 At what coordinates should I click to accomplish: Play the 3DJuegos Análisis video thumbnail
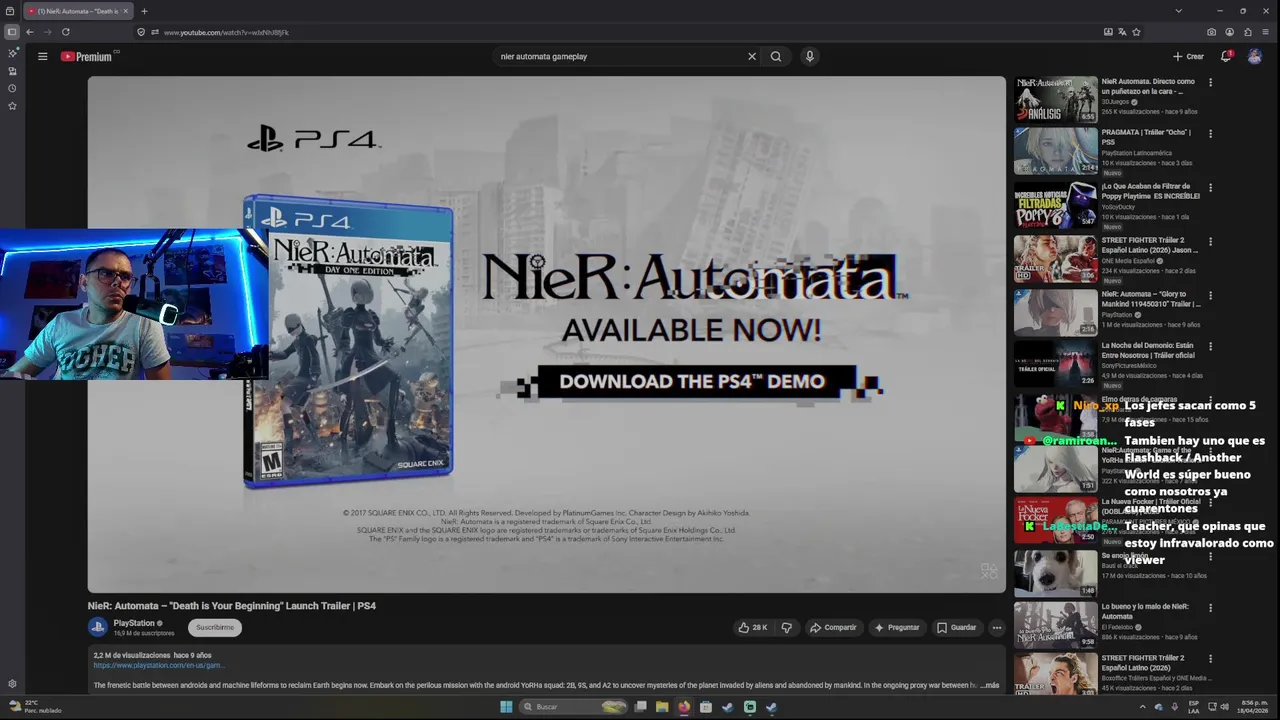click(x=1056, y=100)
